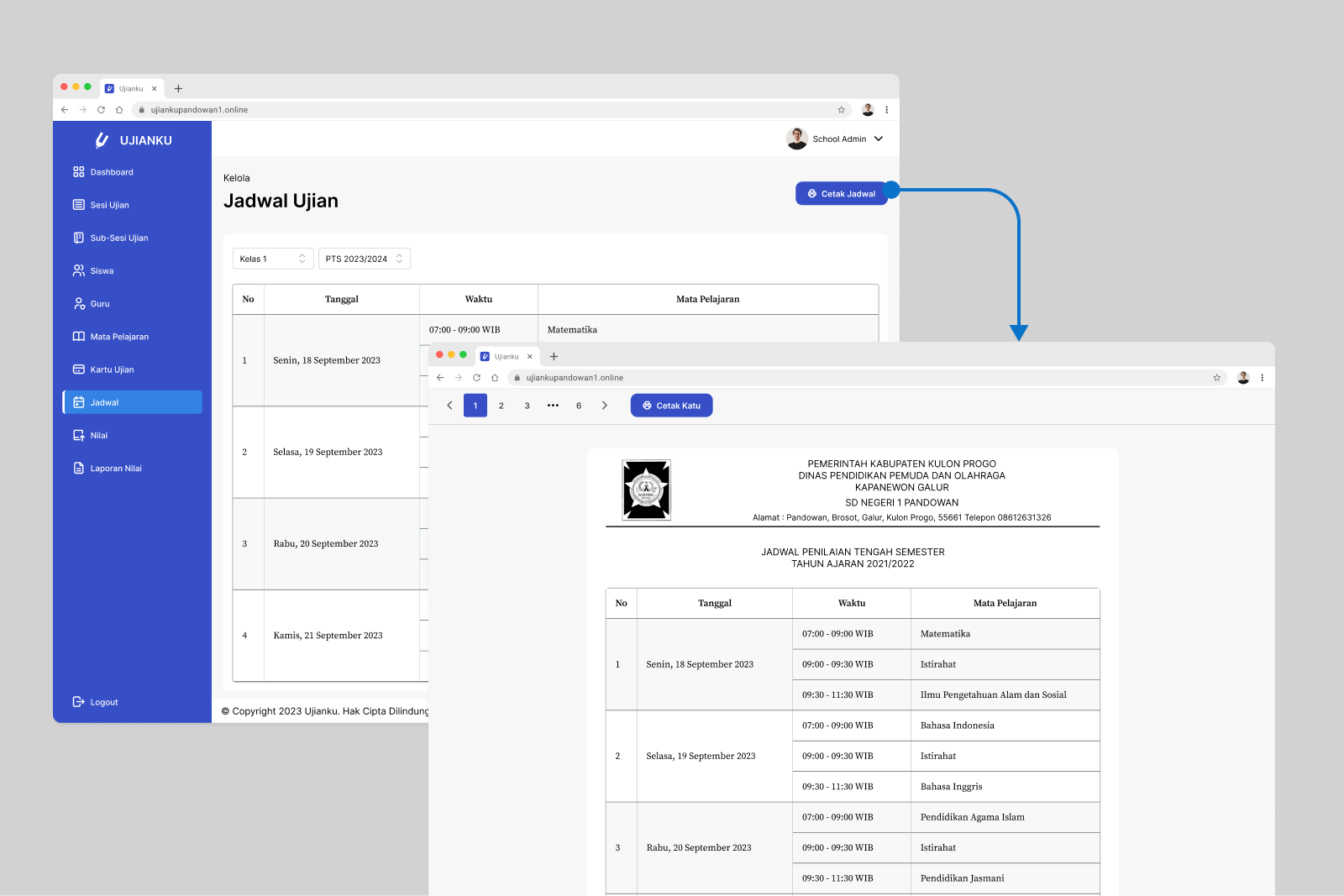Open Laporan Nilai in sidebar

coord(116,469)
